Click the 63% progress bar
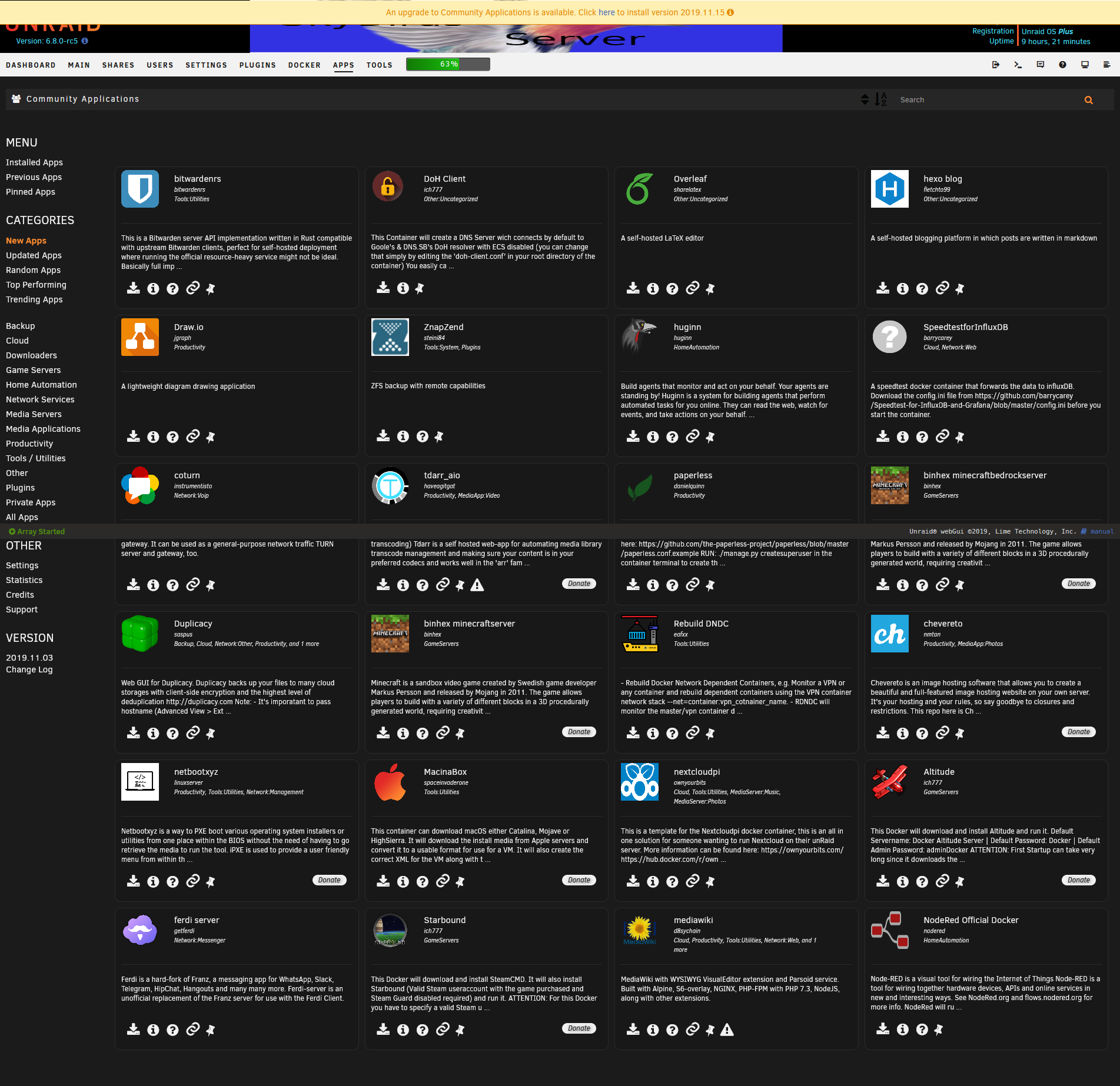Screen dimensions: 1120x1086 448,64
